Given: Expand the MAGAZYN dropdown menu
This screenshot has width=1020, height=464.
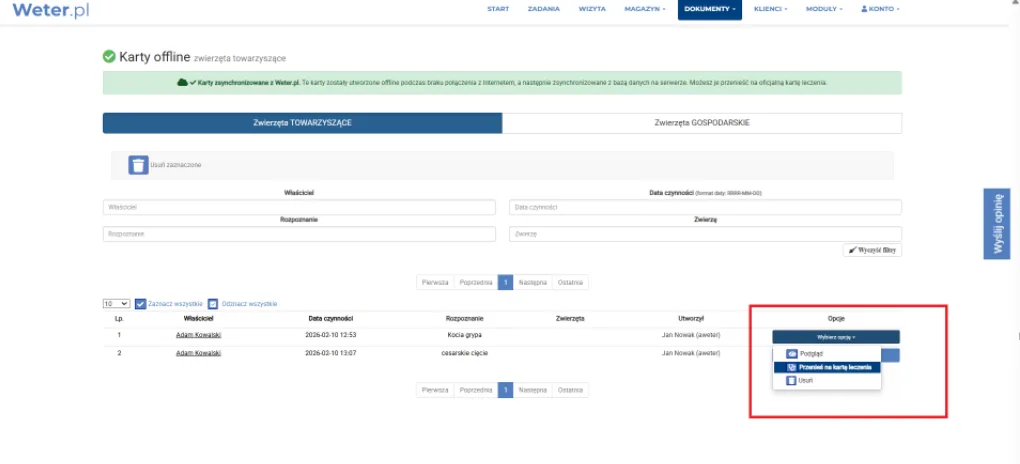Looking at the screenshot, I should (645, 9).
